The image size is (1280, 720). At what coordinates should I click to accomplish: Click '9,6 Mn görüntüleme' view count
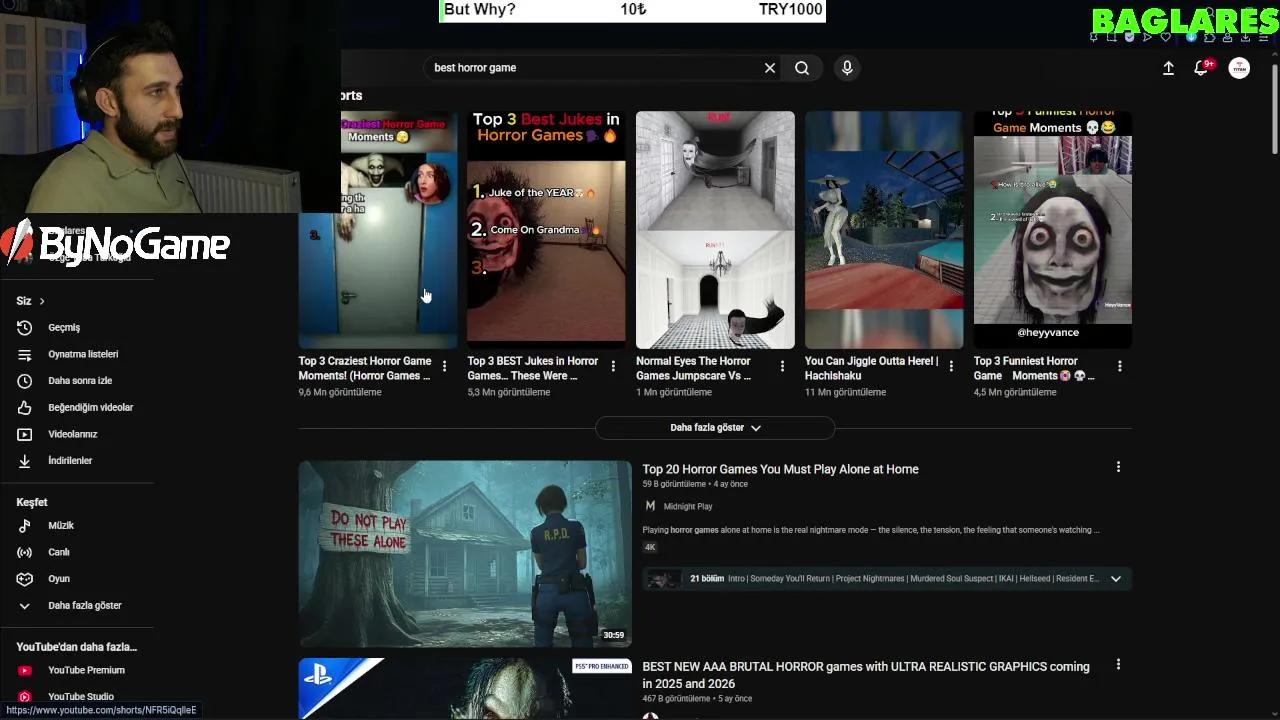(340, 392)
